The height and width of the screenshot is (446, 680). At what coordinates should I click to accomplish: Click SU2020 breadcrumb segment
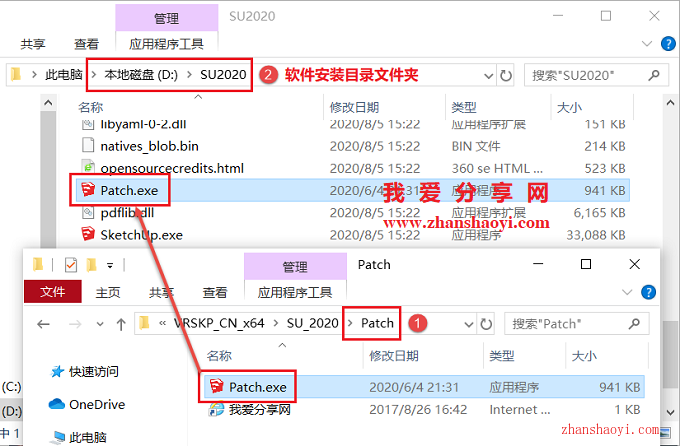pos(223,75)
